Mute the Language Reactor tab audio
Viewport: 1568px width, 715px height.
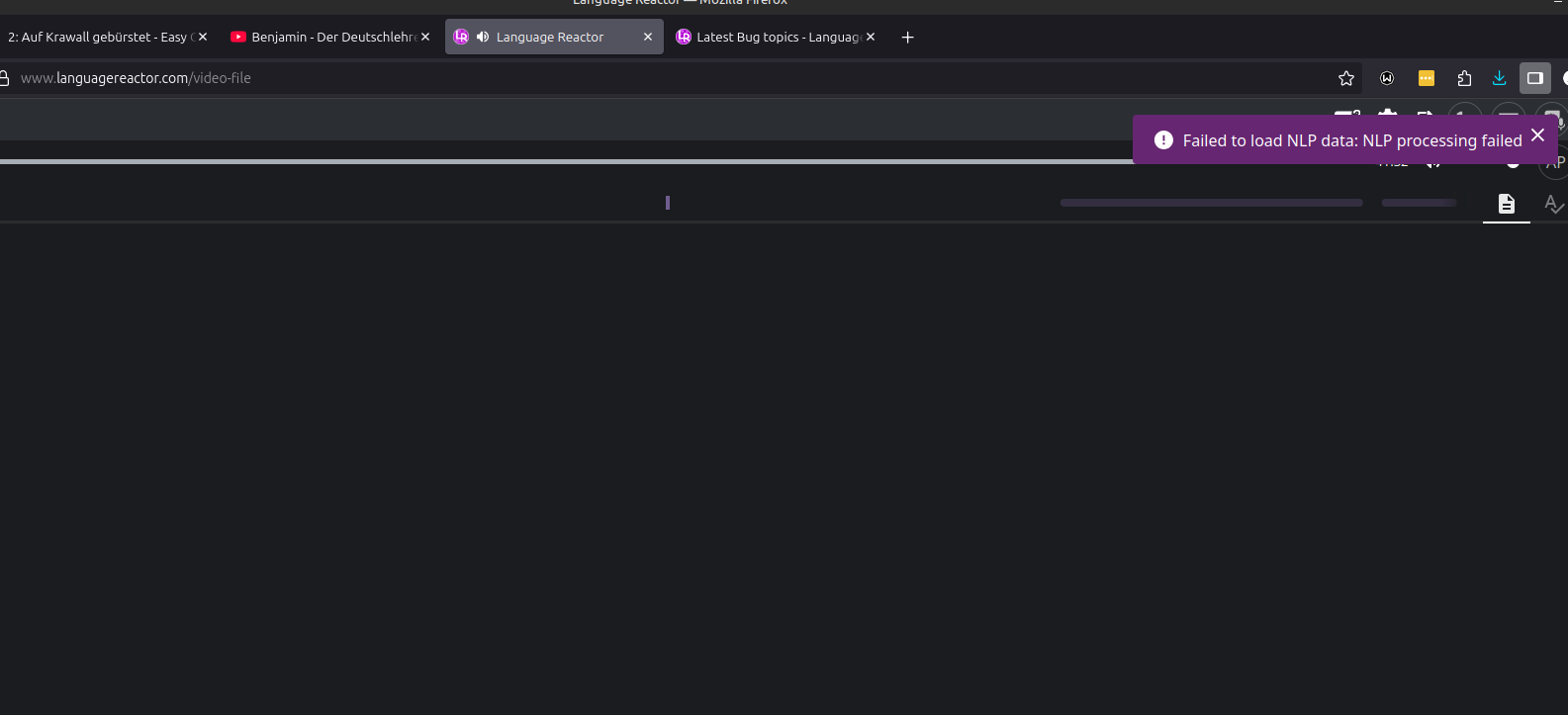[x=483, y=38]
